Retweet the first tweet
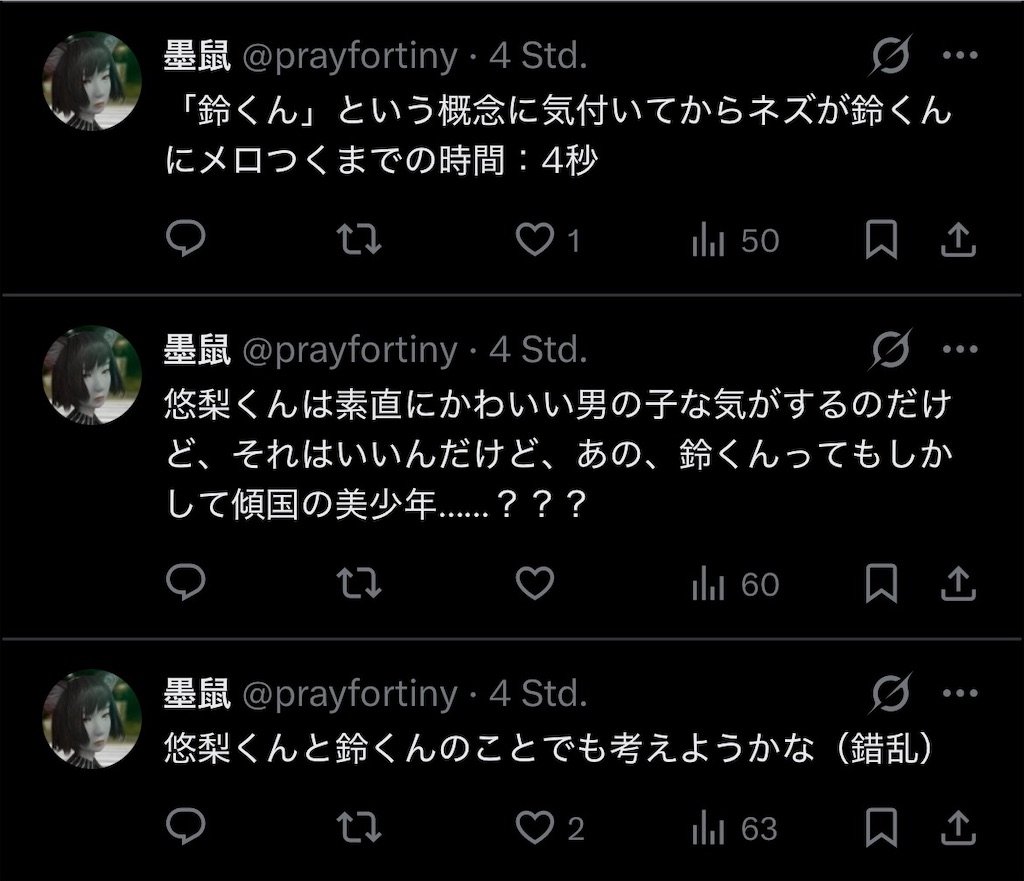The image size is (1024, 881). (x=359, y=239)
